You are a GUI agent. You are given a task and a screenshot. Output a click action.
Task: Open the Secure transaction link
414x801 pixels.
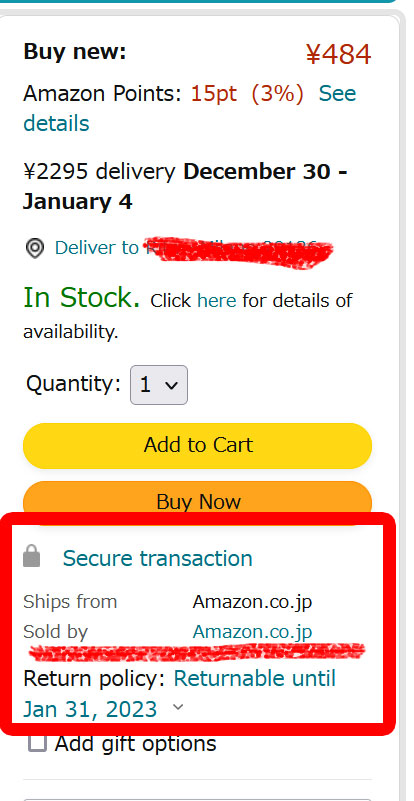157,558
